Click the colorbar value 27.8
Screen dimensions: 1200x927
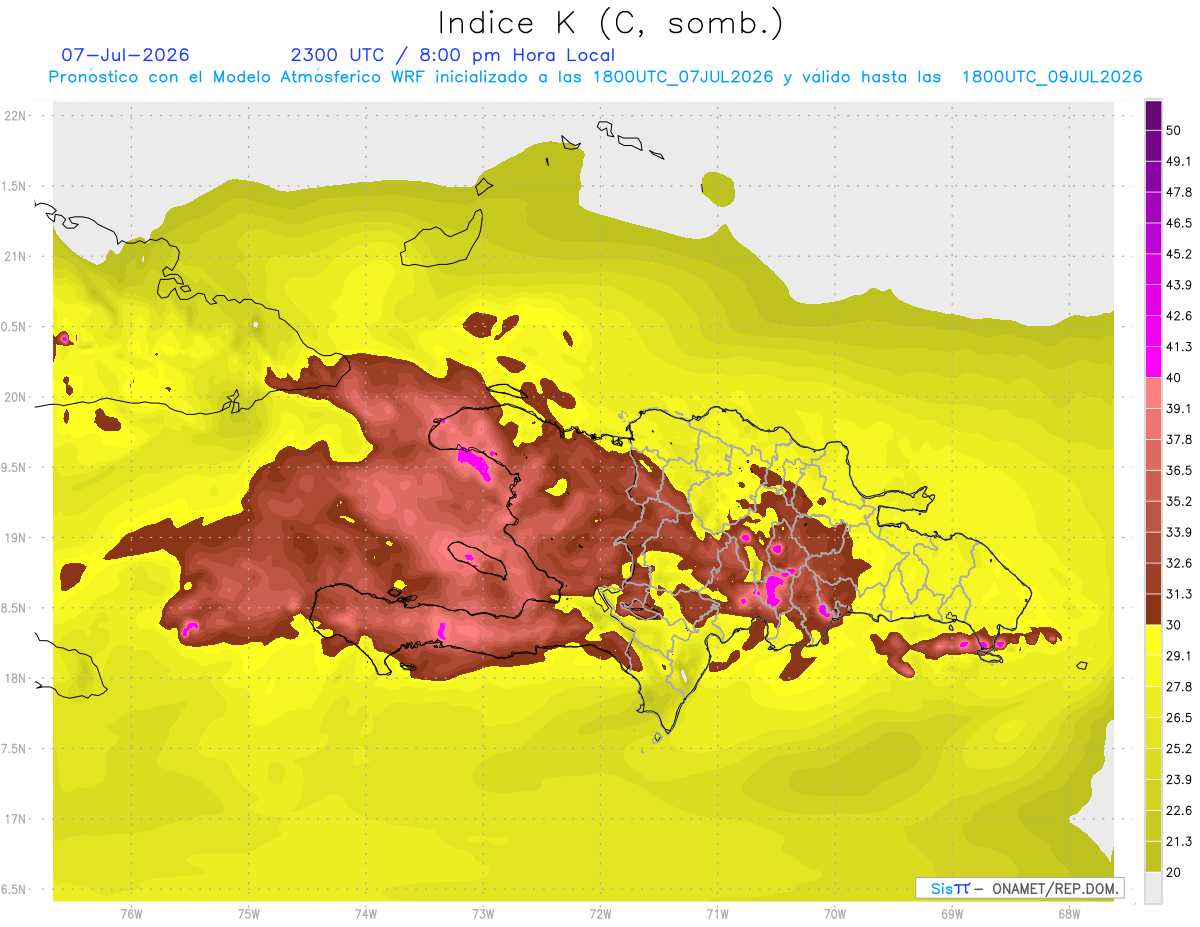(1178, 687)
